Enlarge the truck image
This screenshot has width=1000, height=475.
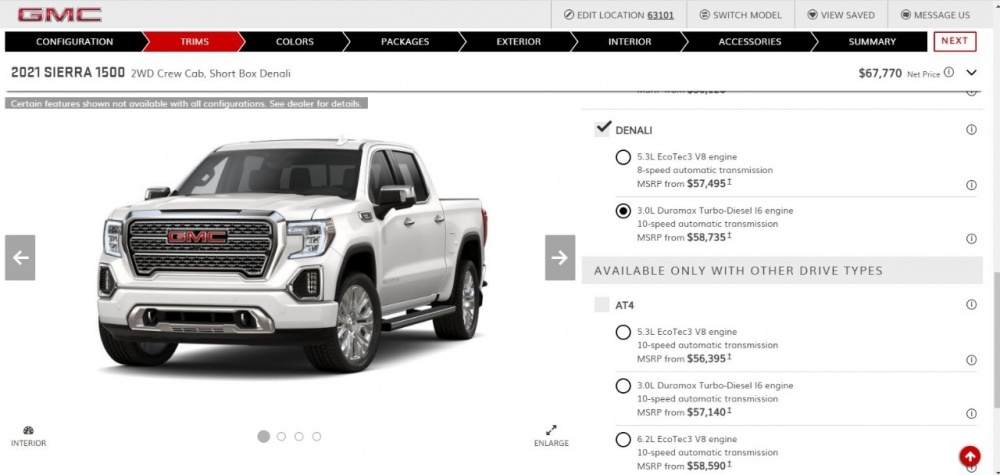click(551, 436)
